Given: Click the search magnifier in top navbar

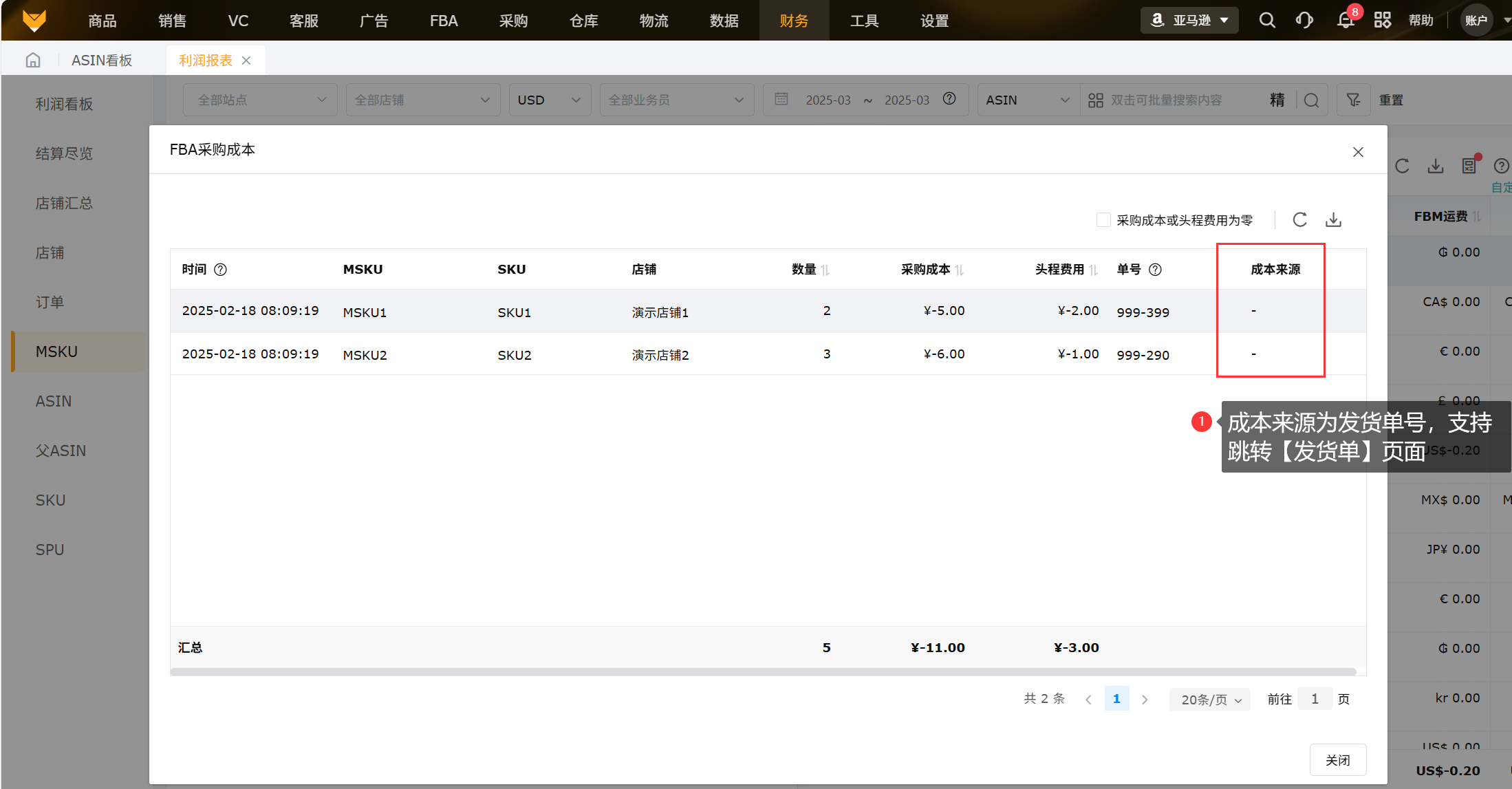Looking at the screenshot, I should pos(1266,21).
